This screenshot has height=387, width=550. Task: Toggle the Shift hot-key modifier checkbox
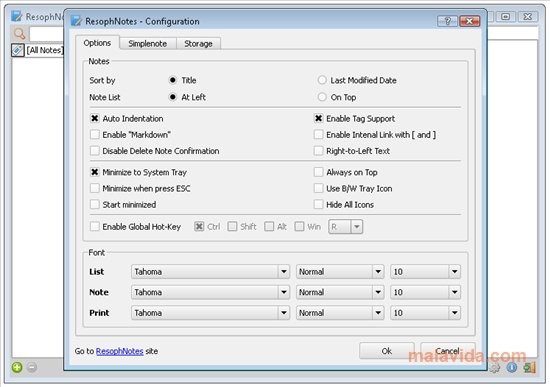(x=232, y=227)
